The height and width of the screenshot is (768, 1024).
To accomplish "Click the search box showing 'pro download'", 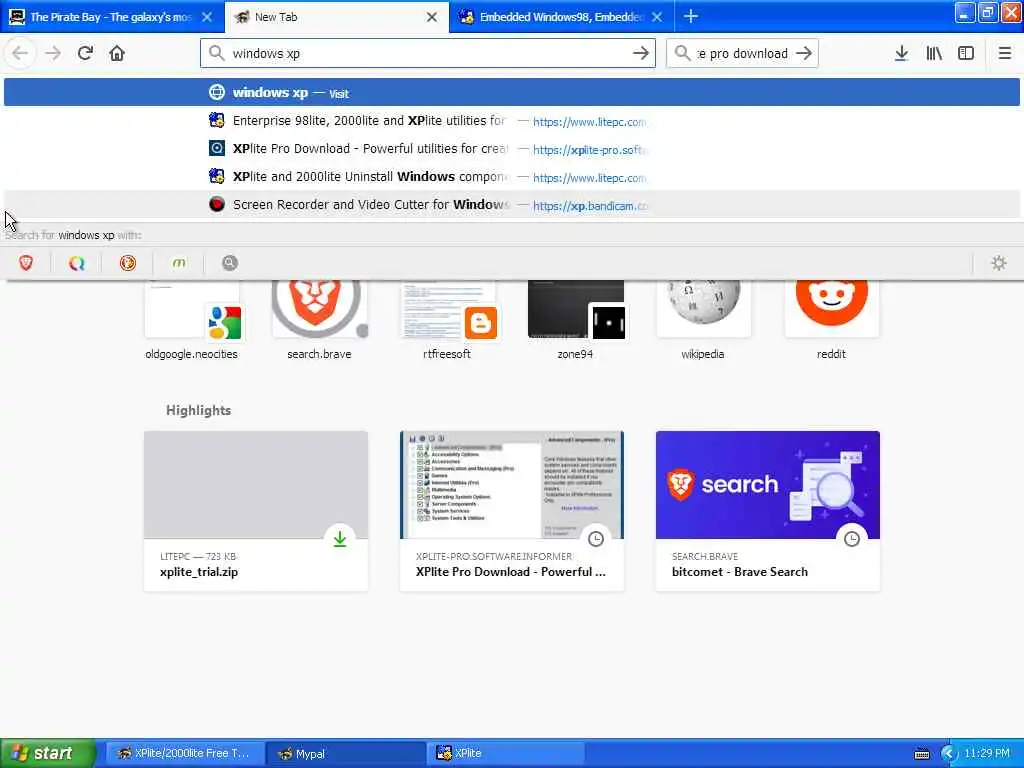I will 742,53.
